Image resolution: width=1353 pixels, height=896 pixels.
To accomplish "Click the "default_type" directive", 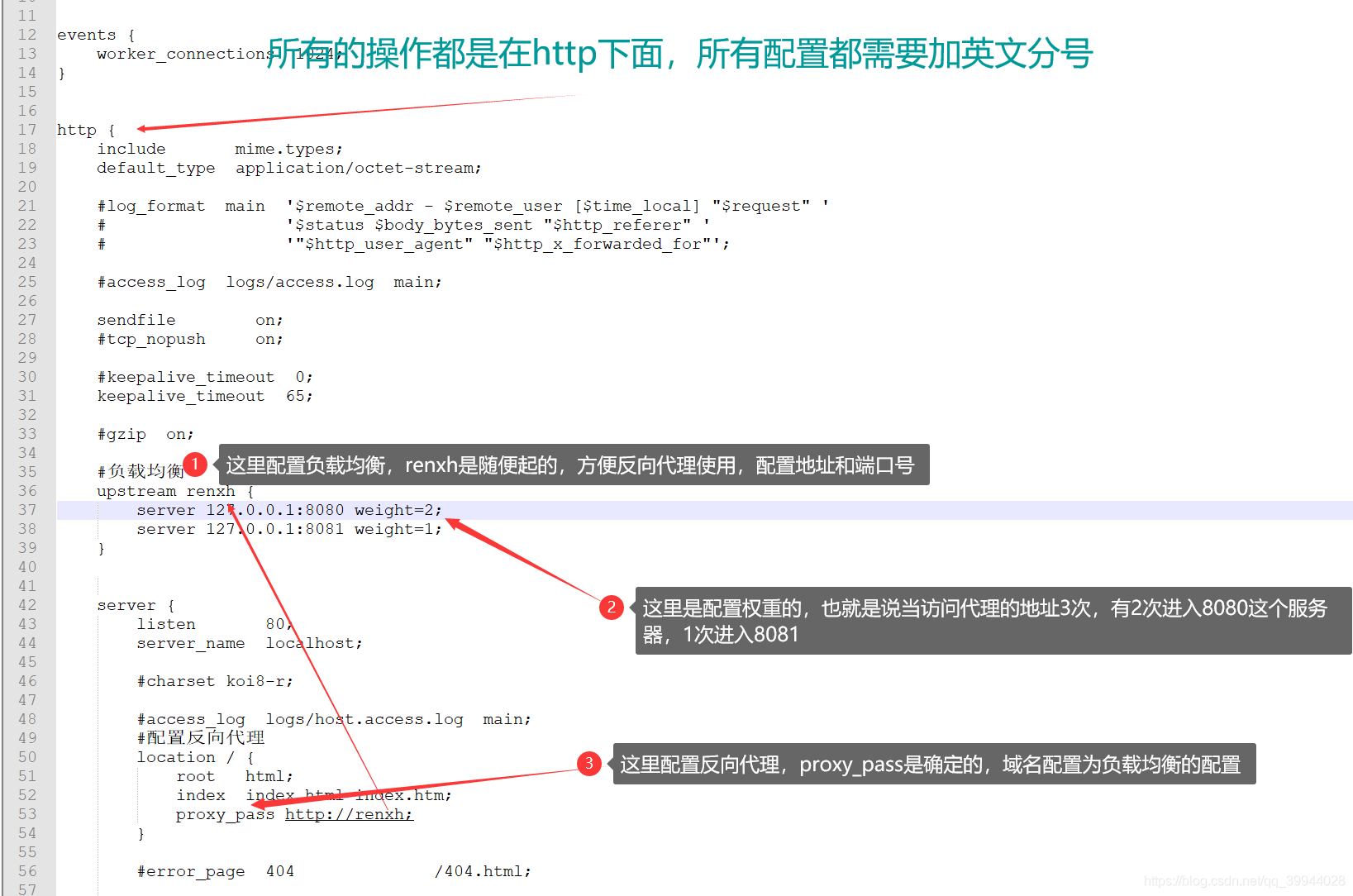I will click(x=156, y=168).
